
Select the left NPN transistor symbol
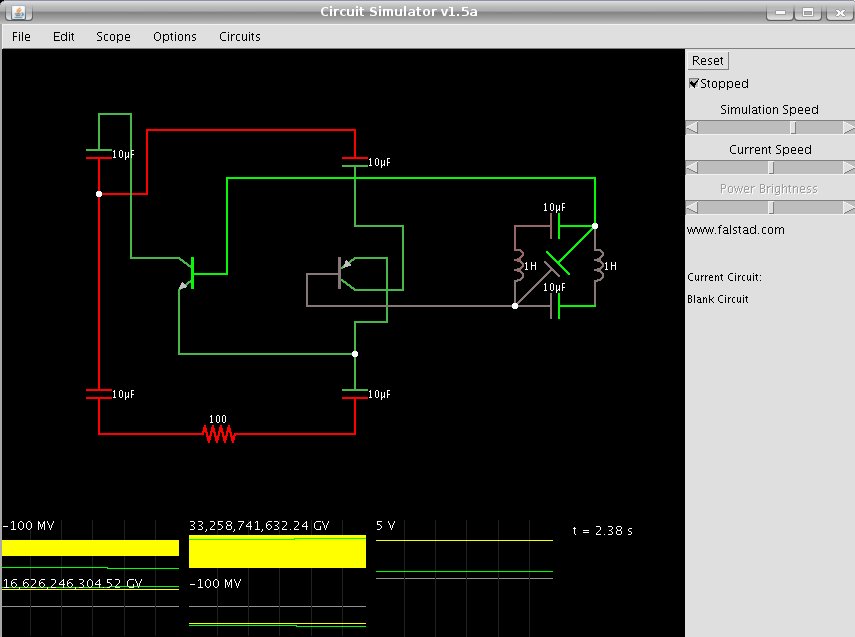pyautogui.click(x=188, y=273)
